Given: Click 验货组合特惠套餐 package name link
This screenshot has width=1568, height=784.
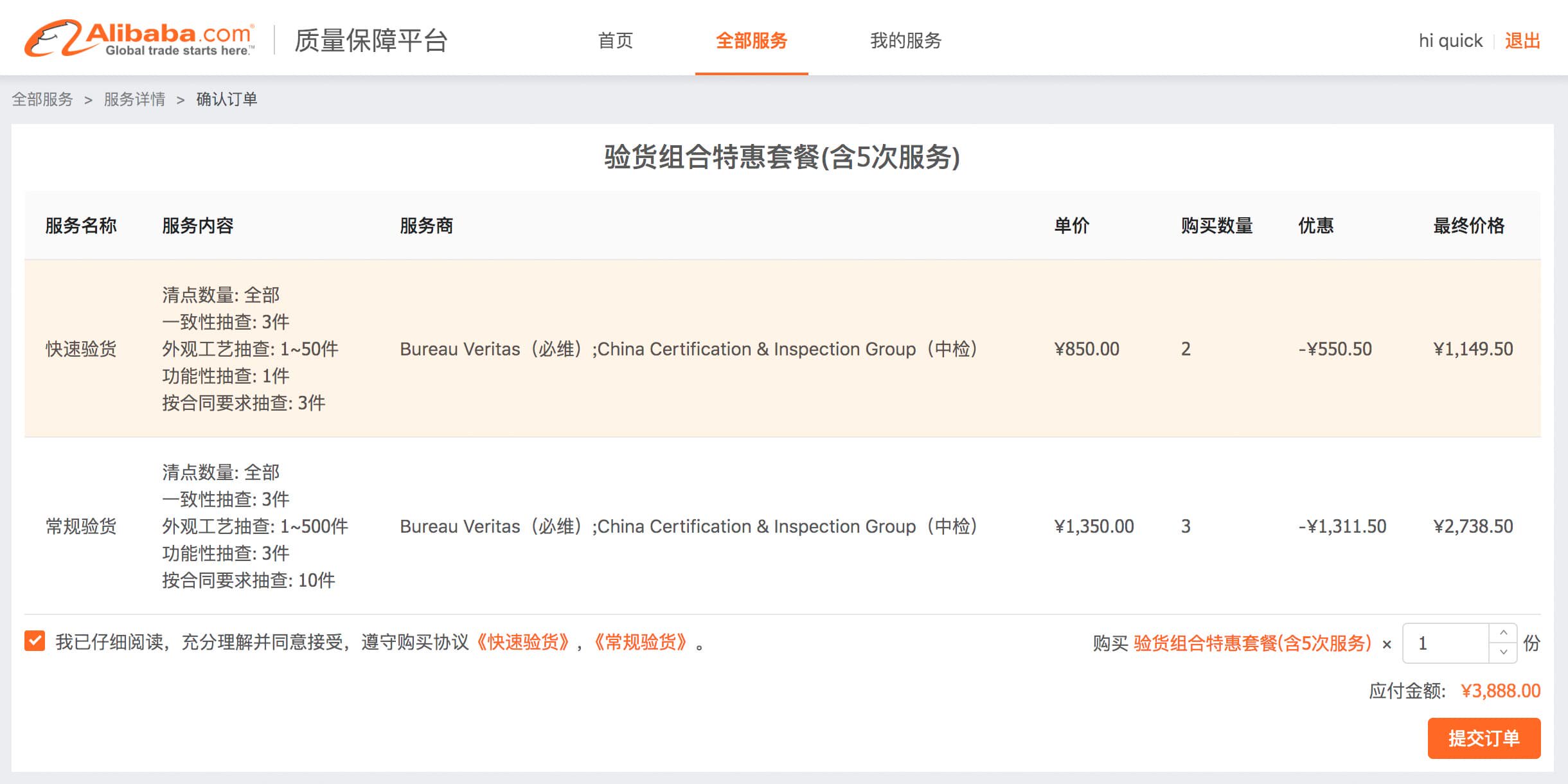Looking at the screenshot, I should (x=1252, y=643).
